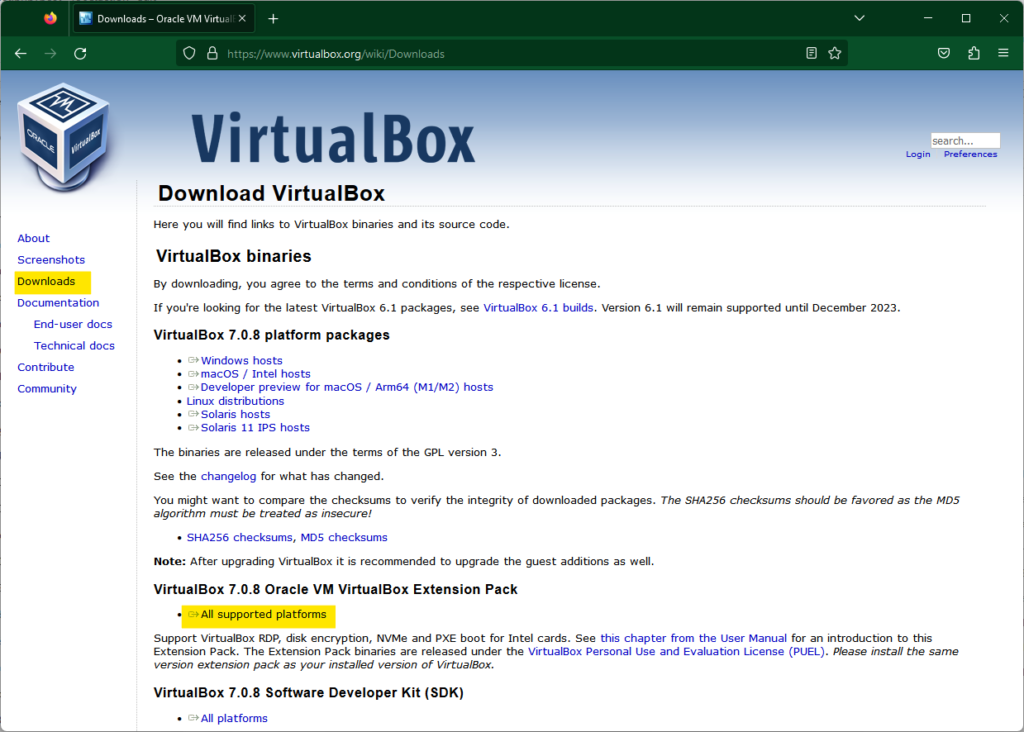Open the Firefox hamburger application menu
The width and height of the screenshot is (1024, 732).
[x=1004, y=54]
